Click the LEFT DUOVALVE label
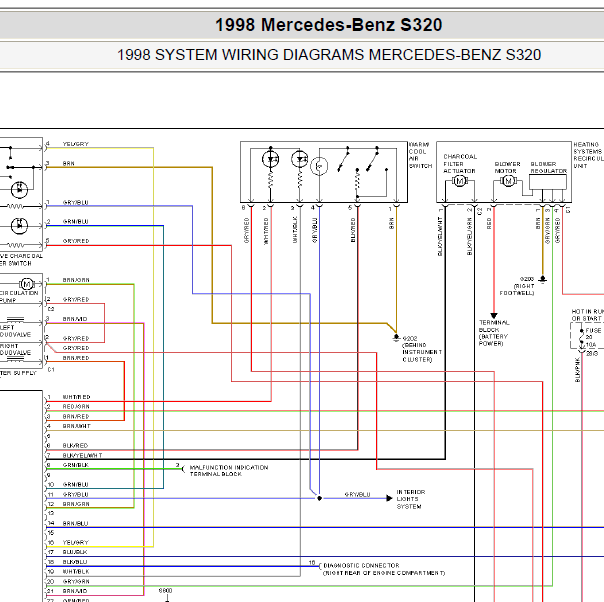Viewport: 604px width, 602px height. (x=15, y=331)
